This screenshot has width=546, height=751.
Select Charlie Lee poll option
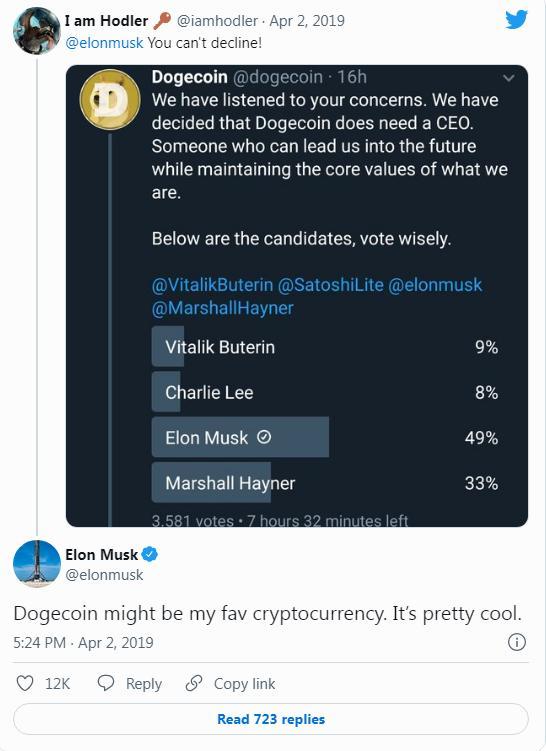click(325, 392)
